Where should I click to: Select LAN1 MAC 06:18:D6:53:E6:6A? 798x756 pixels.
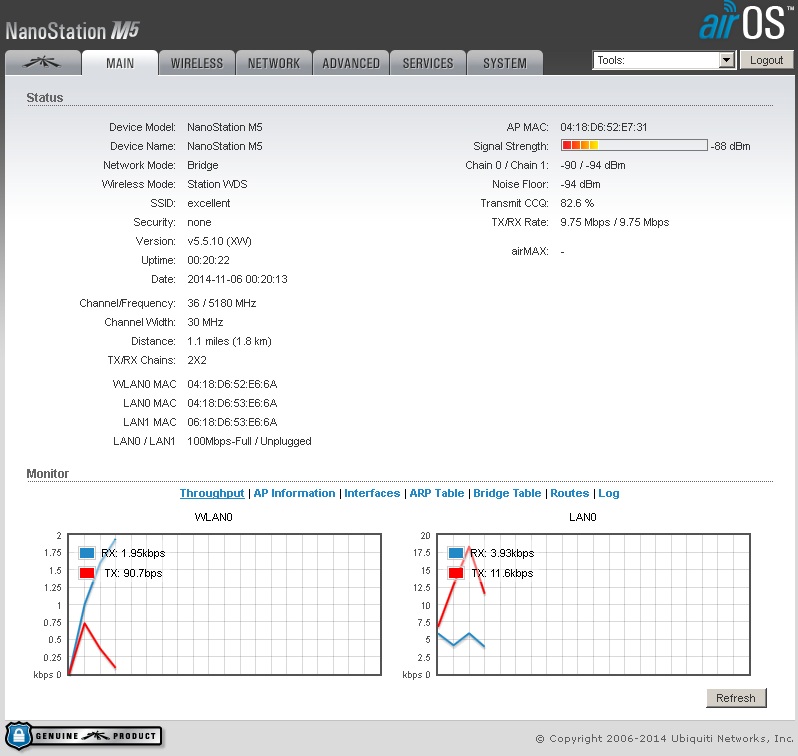(232, 422)
